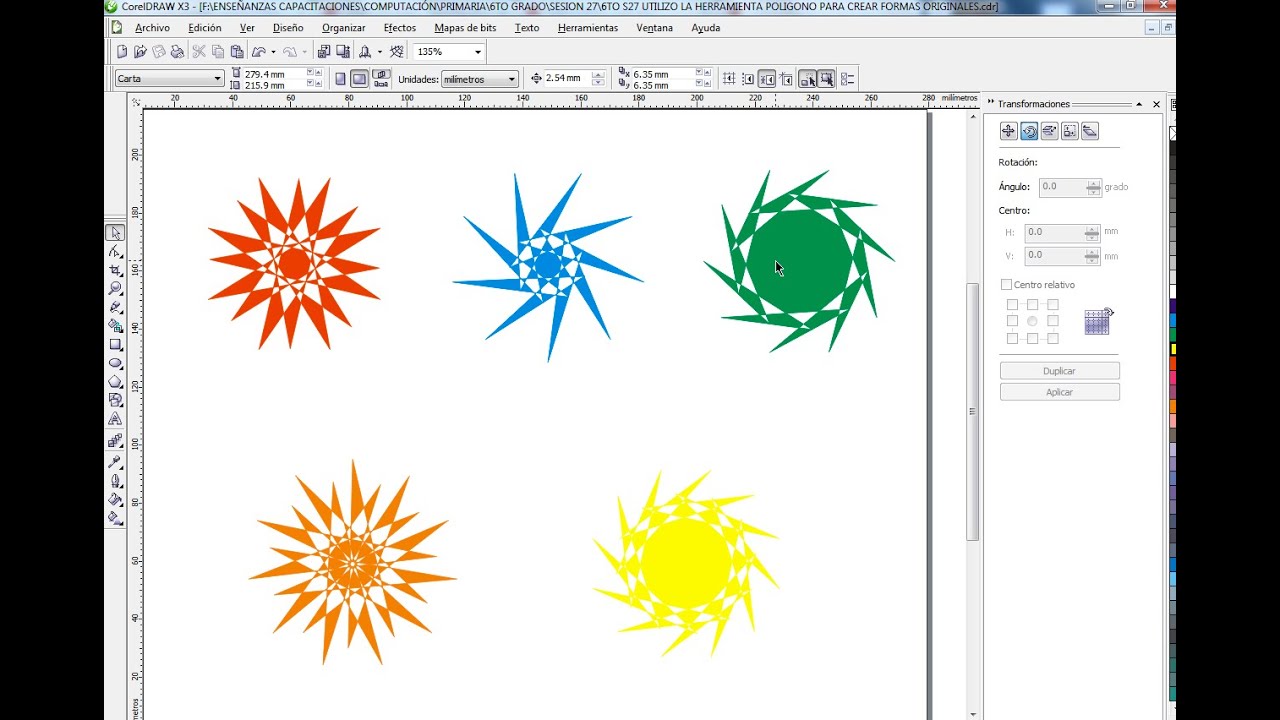This screenshot has width=1280, height=720.
Task: Open the Edición menu
Action: click(x=205, y=28)
